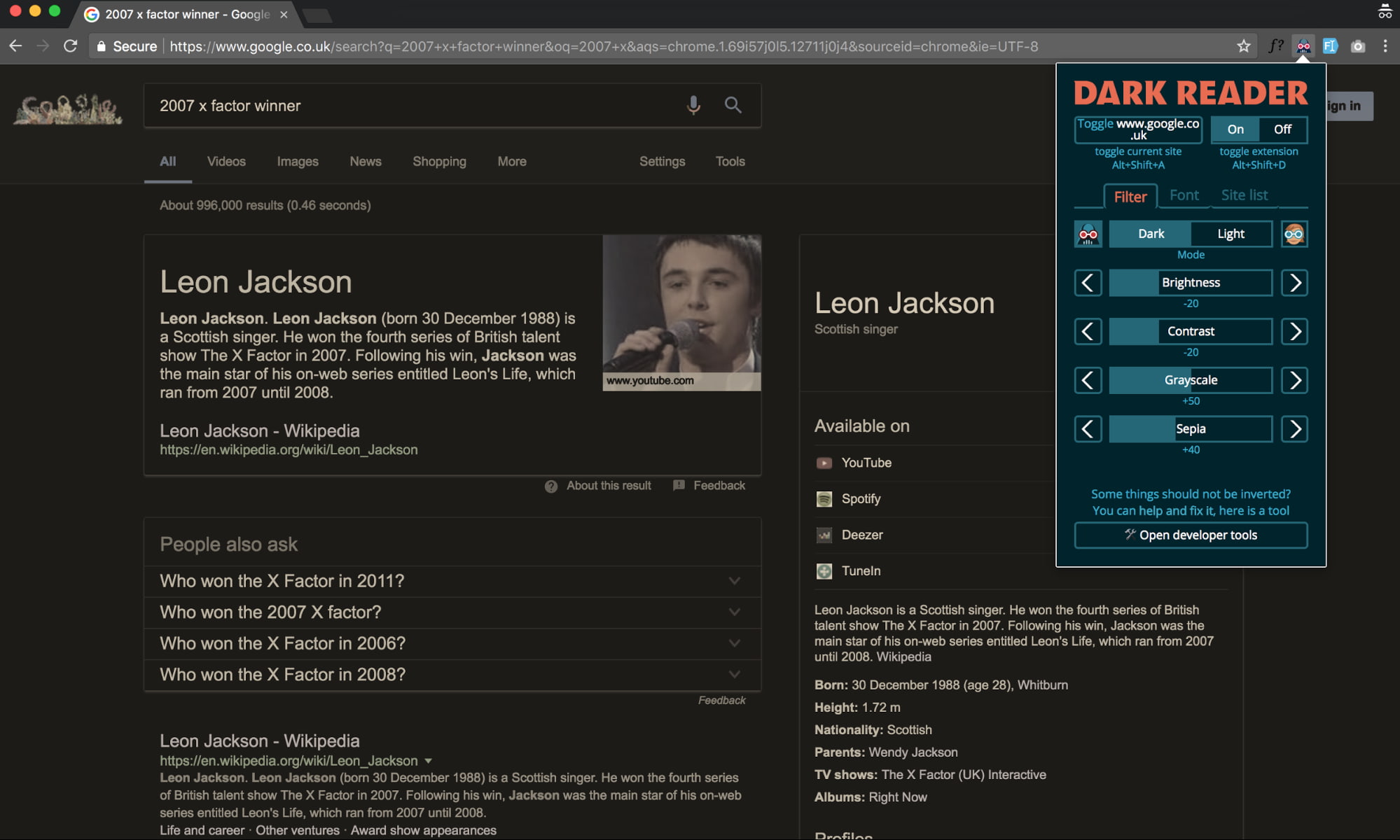Image resolution: width=1400 pixels, height=840 pixels.
Task: Open the Chrome three-dot menu
Action: [x=1385, y=46]
